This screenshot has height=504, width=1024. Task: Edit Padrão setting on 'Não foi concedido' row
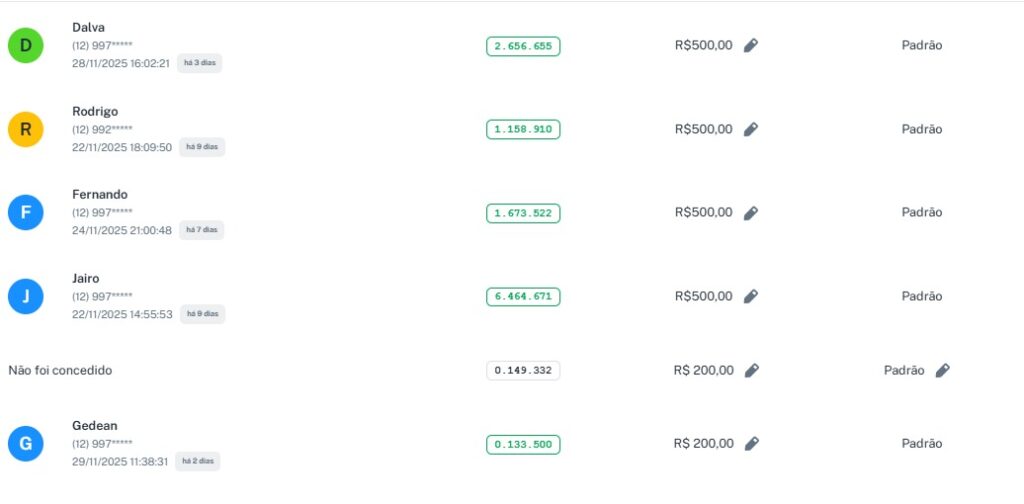click(x=942, y=371)
